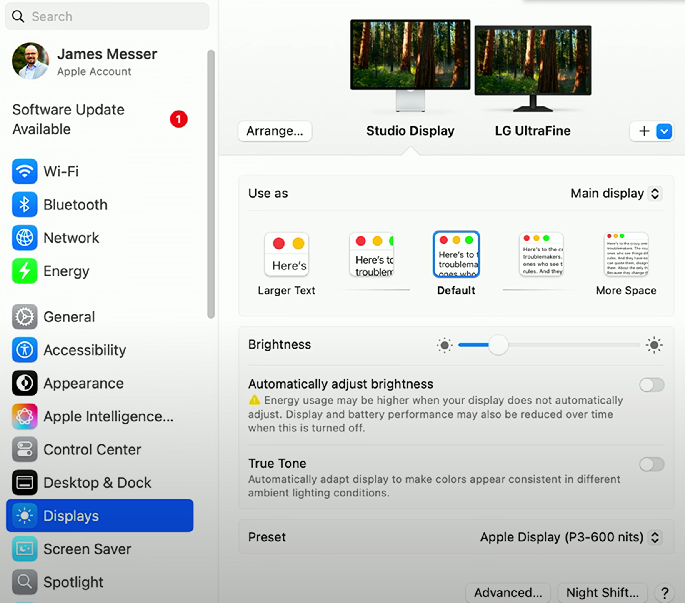
Task: Open the Use as Main display dropdown
Action: point(616,194)
